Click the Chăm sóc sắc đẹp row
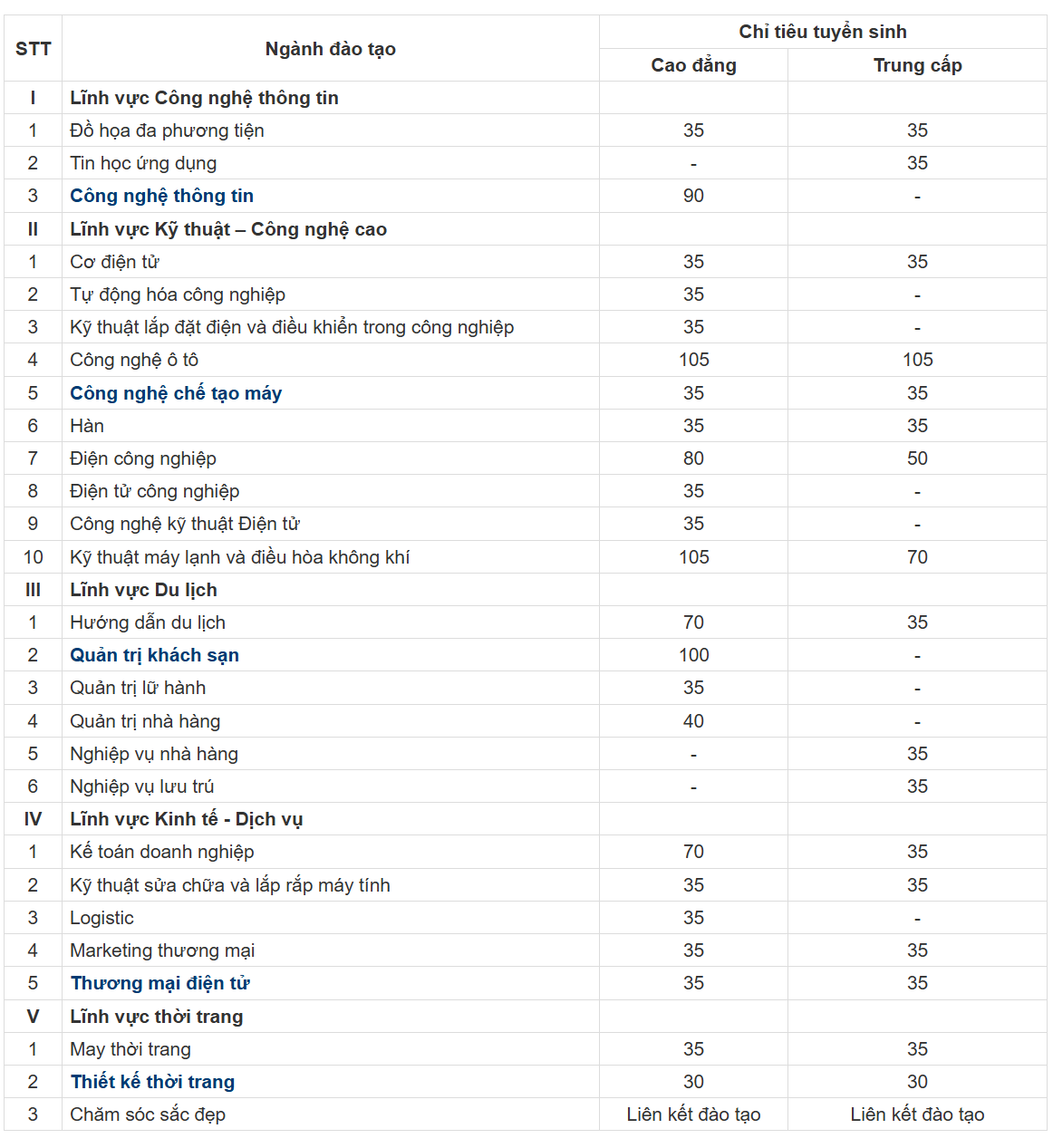This screenshot has height=1148, width=1053. (148, 1114)
